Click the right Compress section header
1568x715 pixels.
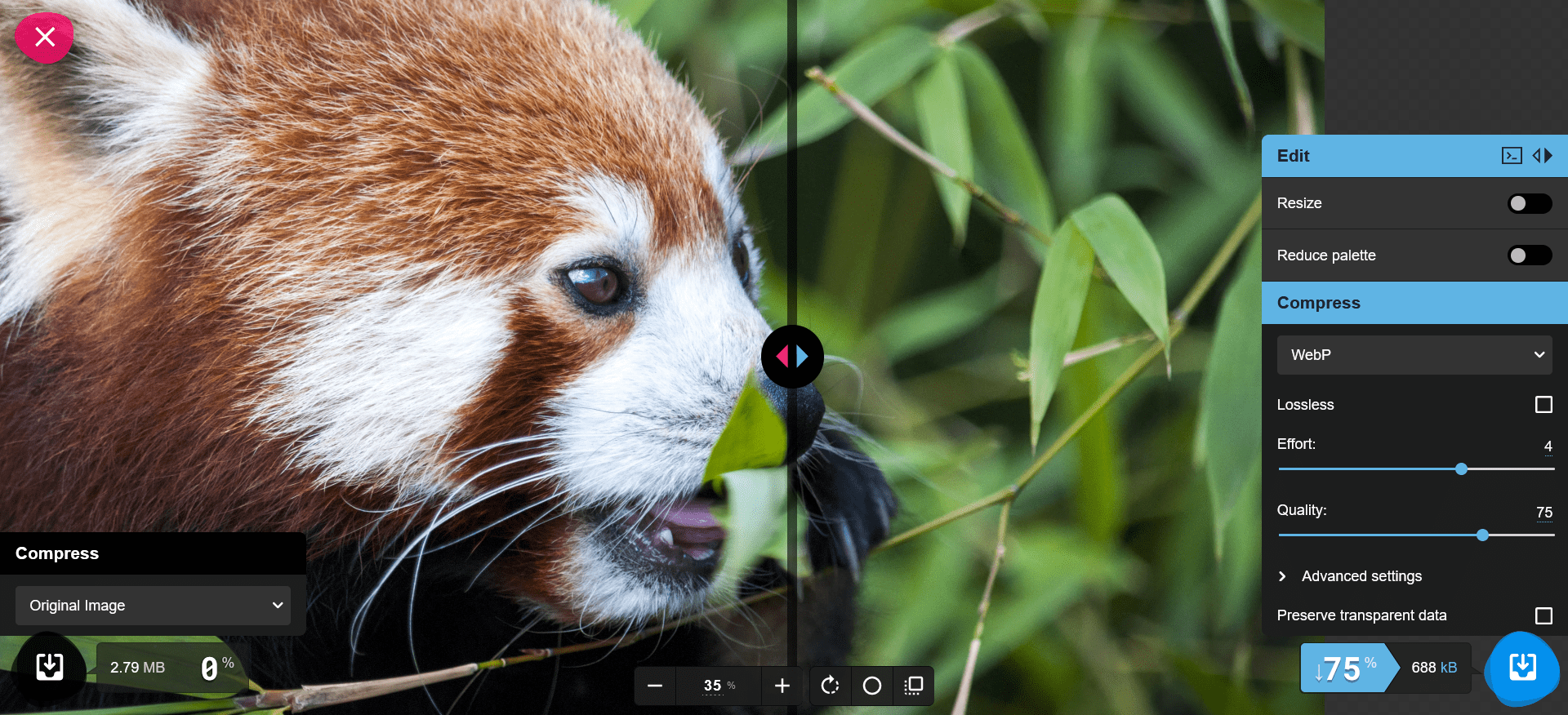coord(1414,303)
